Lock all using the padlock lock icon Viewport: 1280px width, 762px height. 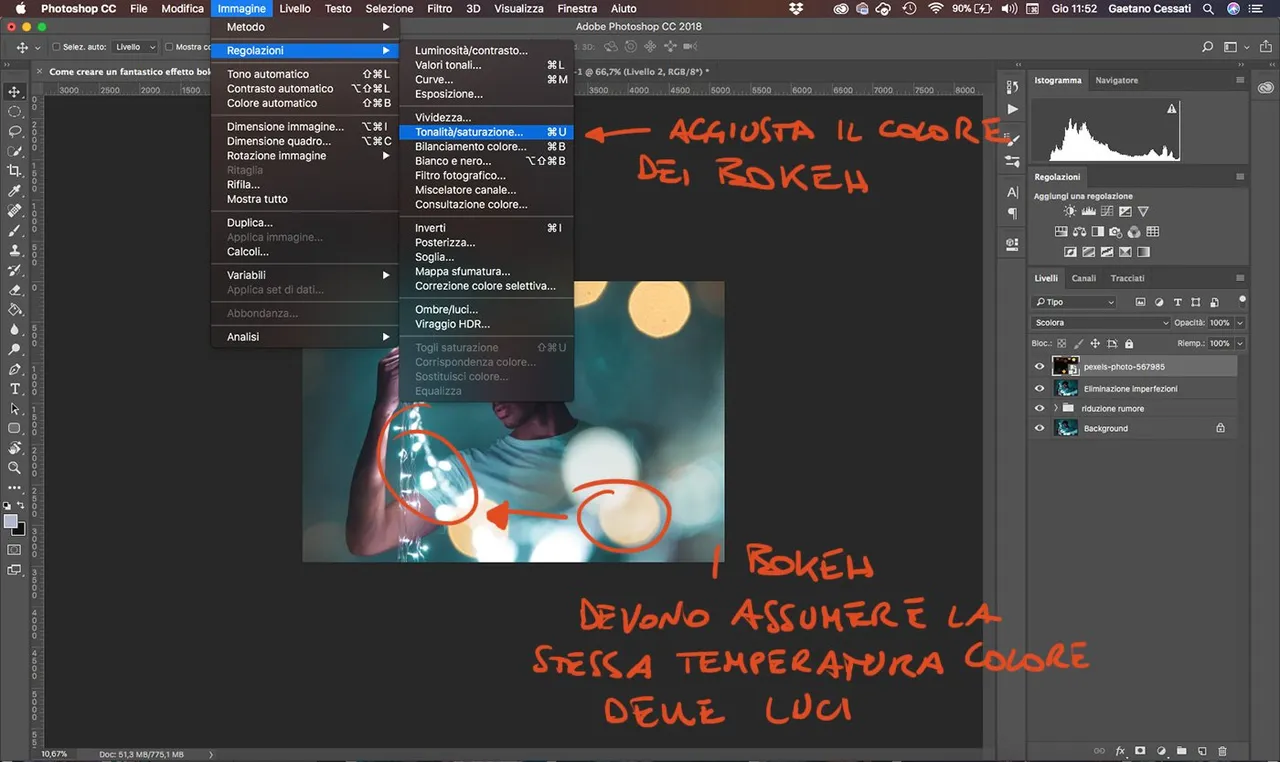1127,343
